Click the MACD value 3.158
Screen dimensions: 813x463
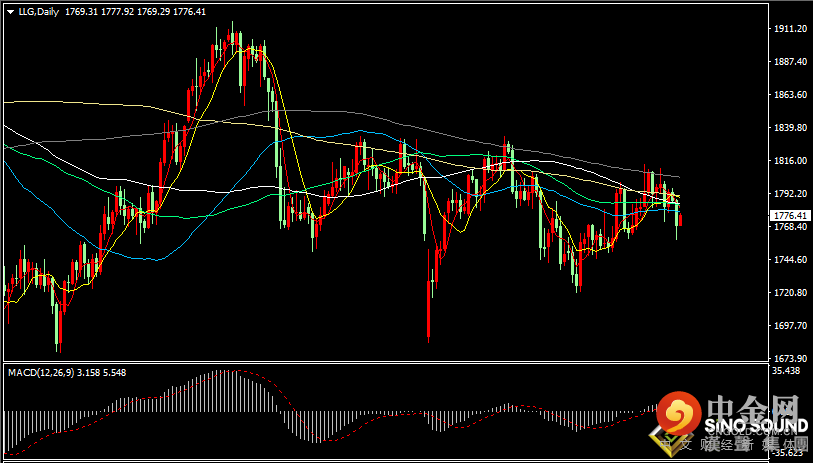pos(90,372)
